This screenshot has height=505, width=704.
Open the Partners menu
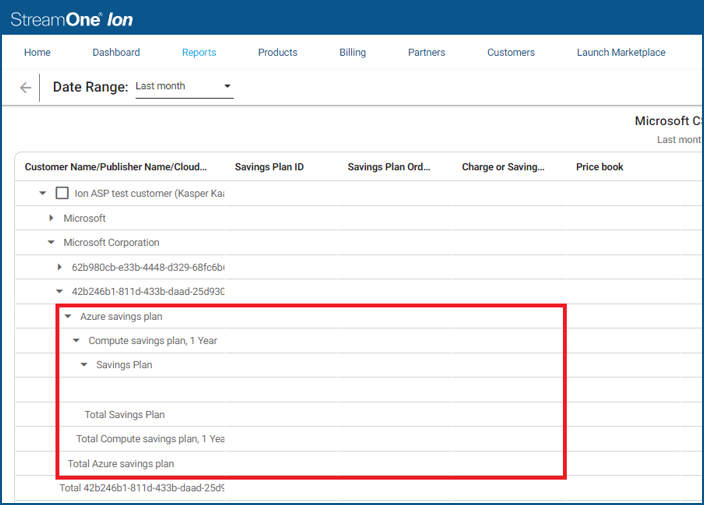click(427, 53)
